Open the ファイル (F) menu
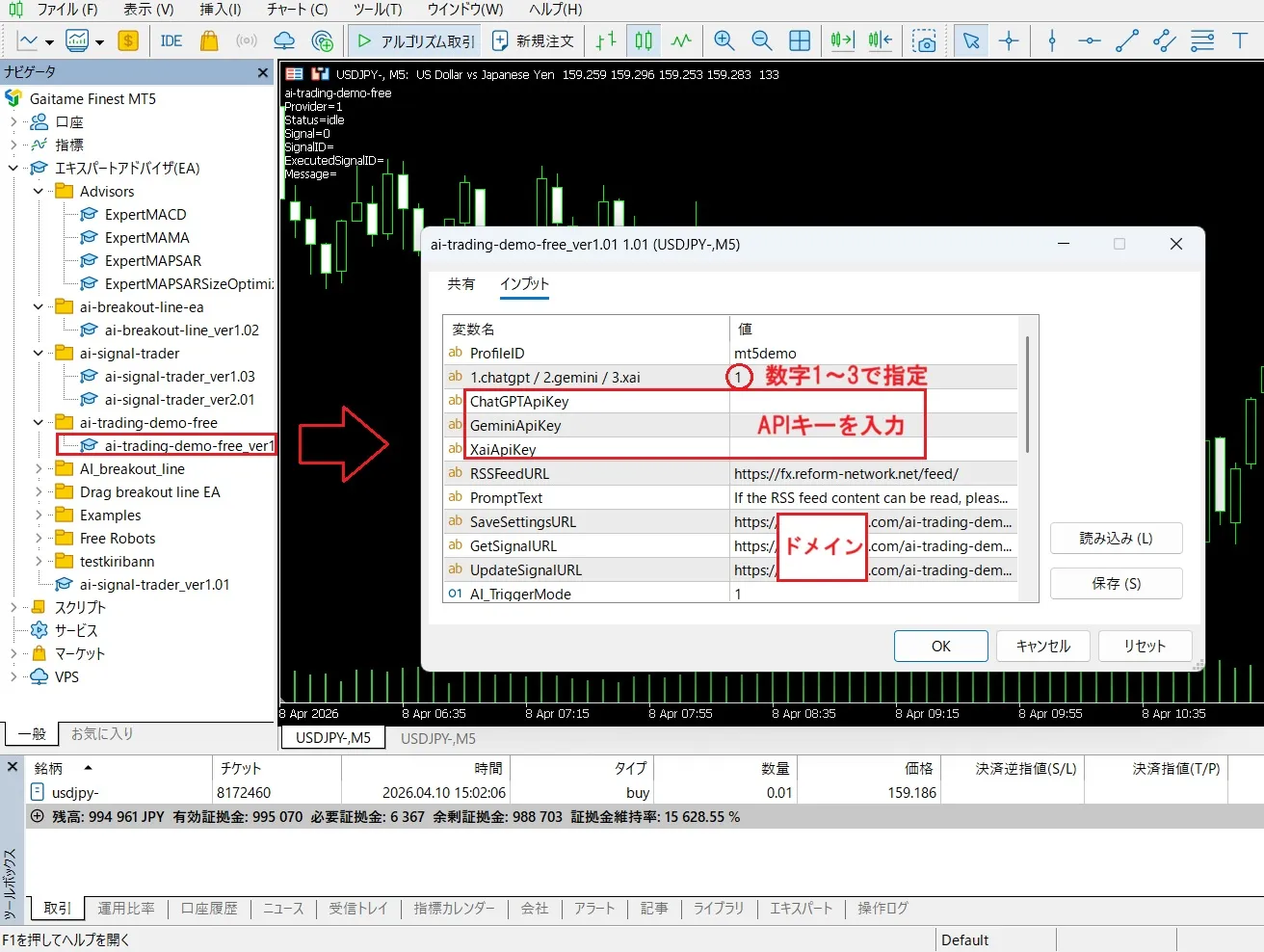This screenshot has height=952, width=1264. coord(67,10)
